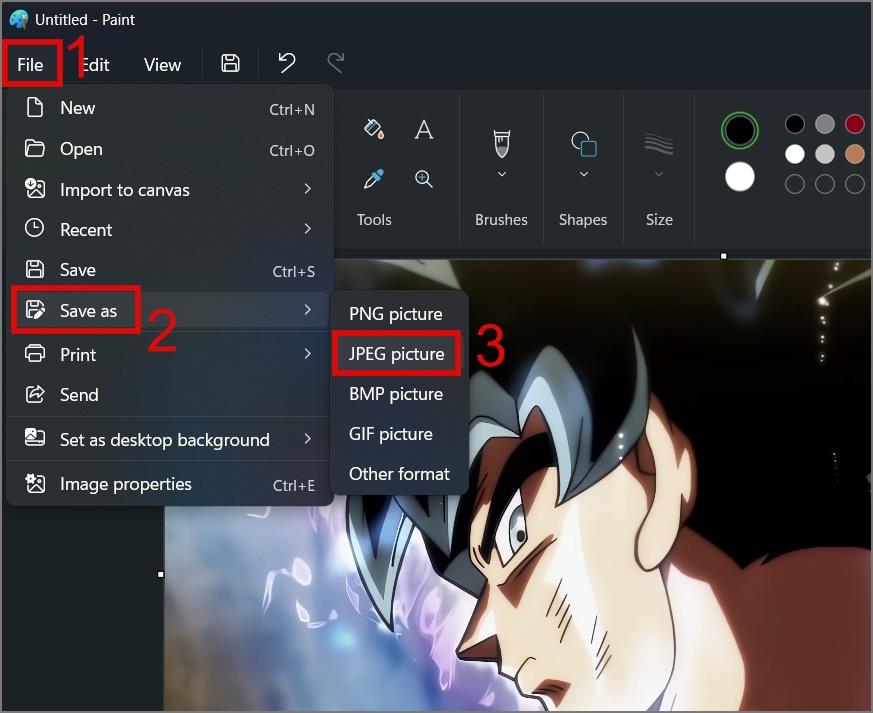Image resolution: width=873 pixels, height=713 pixels.
Task: Click the Print printer icon
Action: (35, 353)
